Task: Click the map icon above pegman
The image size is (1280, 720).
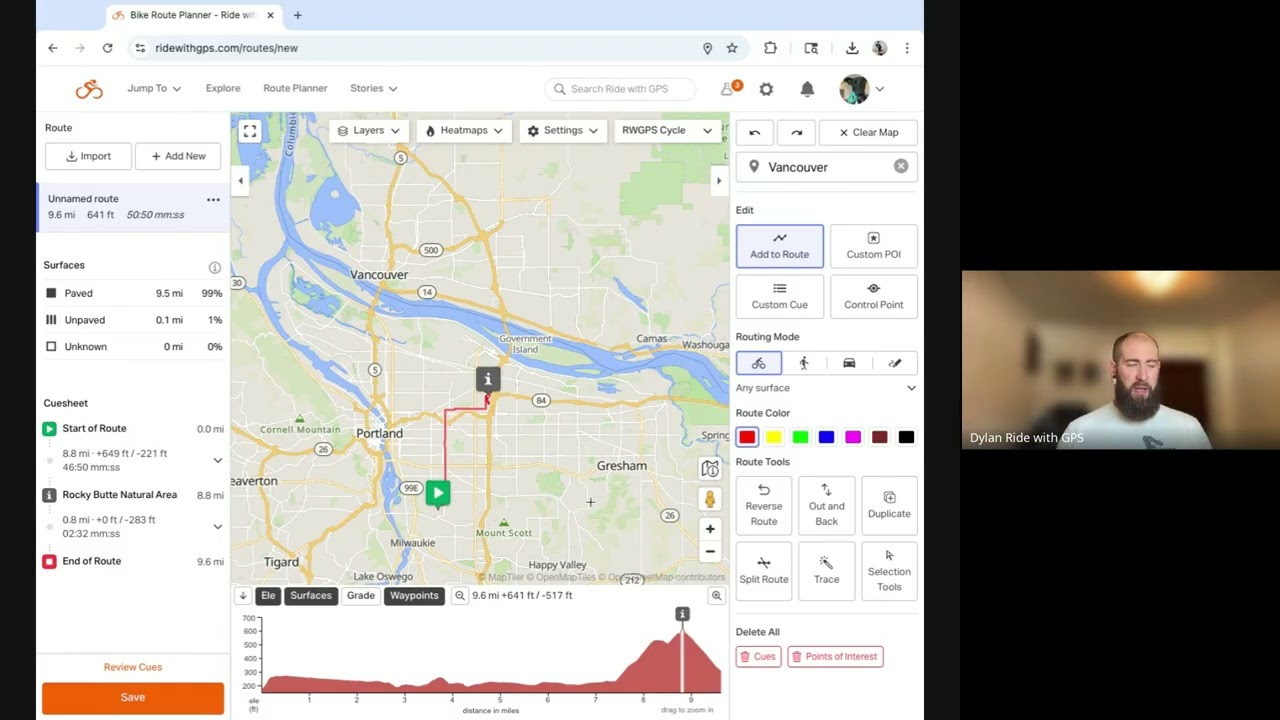Action: [x=710, y=469]
